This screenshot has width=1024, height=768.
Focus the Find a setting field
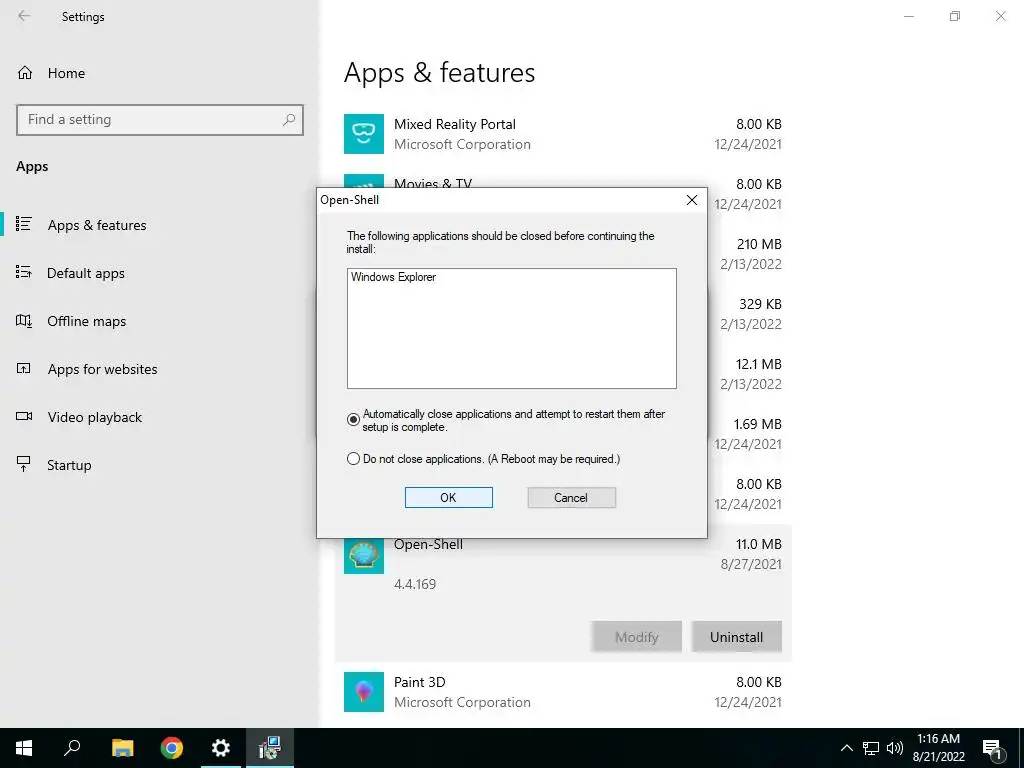[159, 120]
